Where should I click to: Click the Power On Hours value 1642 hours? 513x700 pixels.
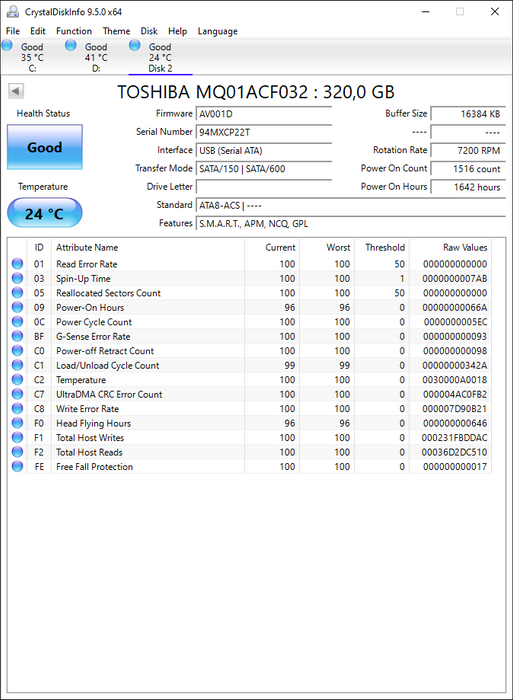coord(468,187)
